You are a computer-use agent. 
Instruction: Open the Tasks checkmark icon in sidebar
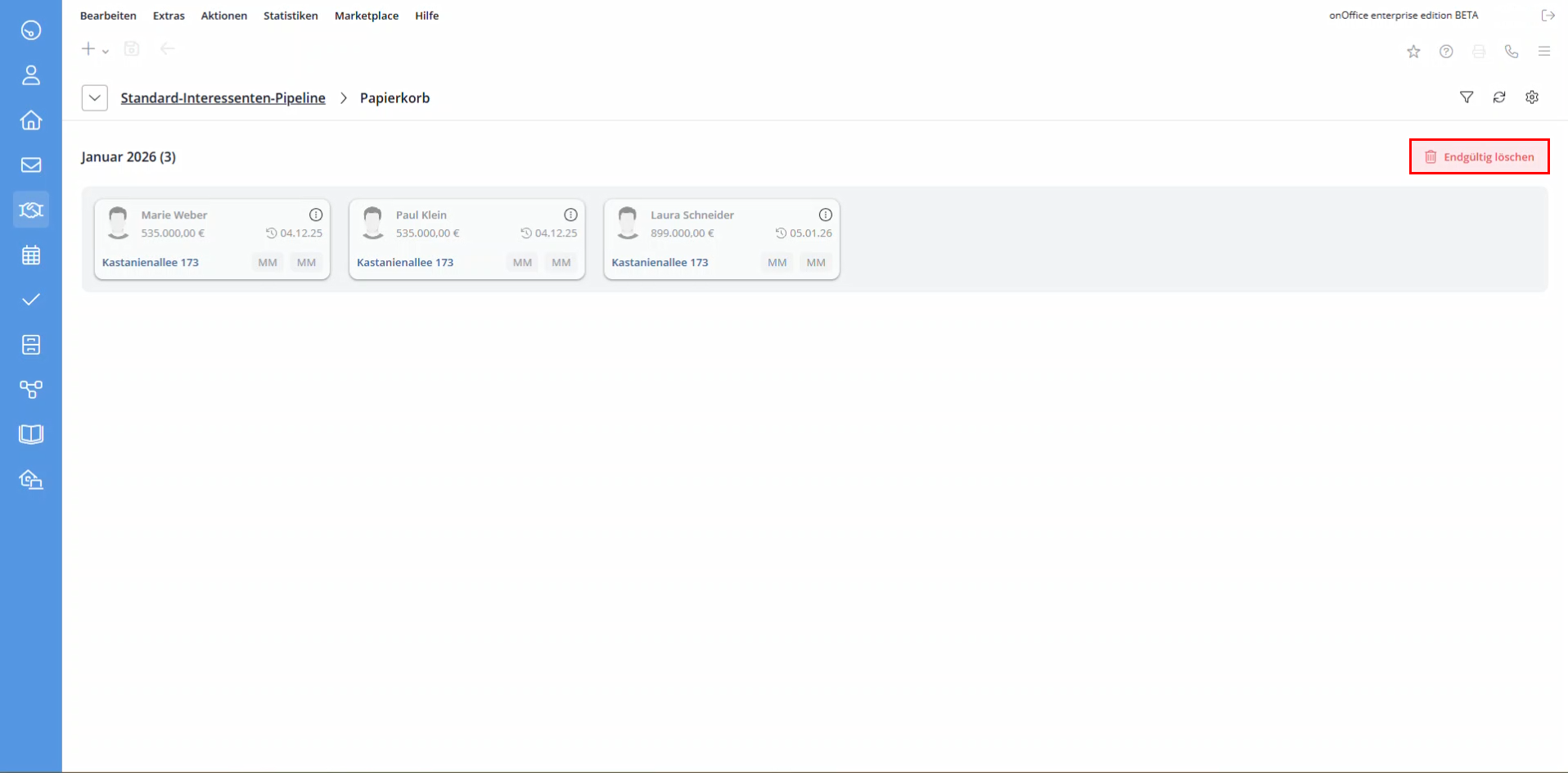(x=31, y=300)
